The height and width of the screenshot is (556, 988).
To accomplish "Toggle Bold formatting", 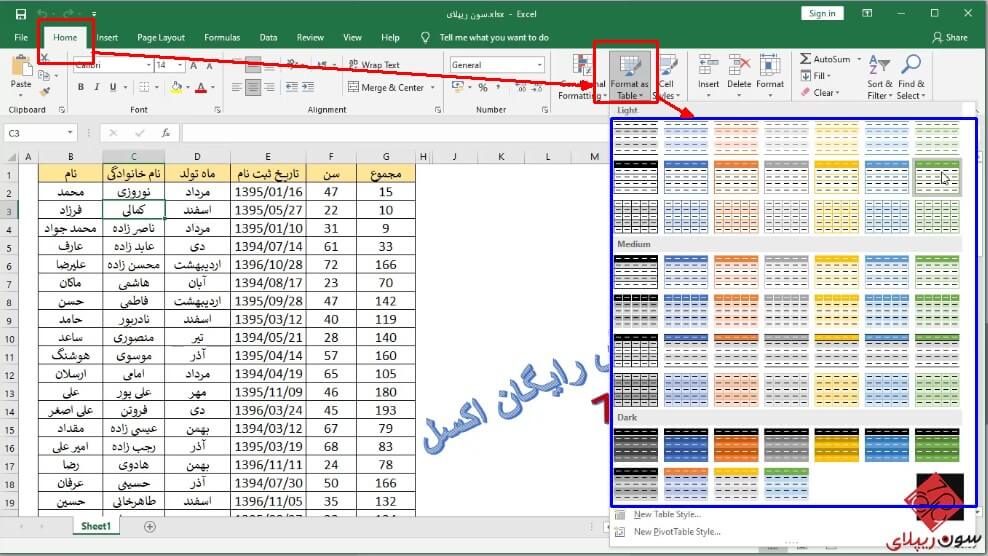I will pyautogui.click(x=79, y=87).
